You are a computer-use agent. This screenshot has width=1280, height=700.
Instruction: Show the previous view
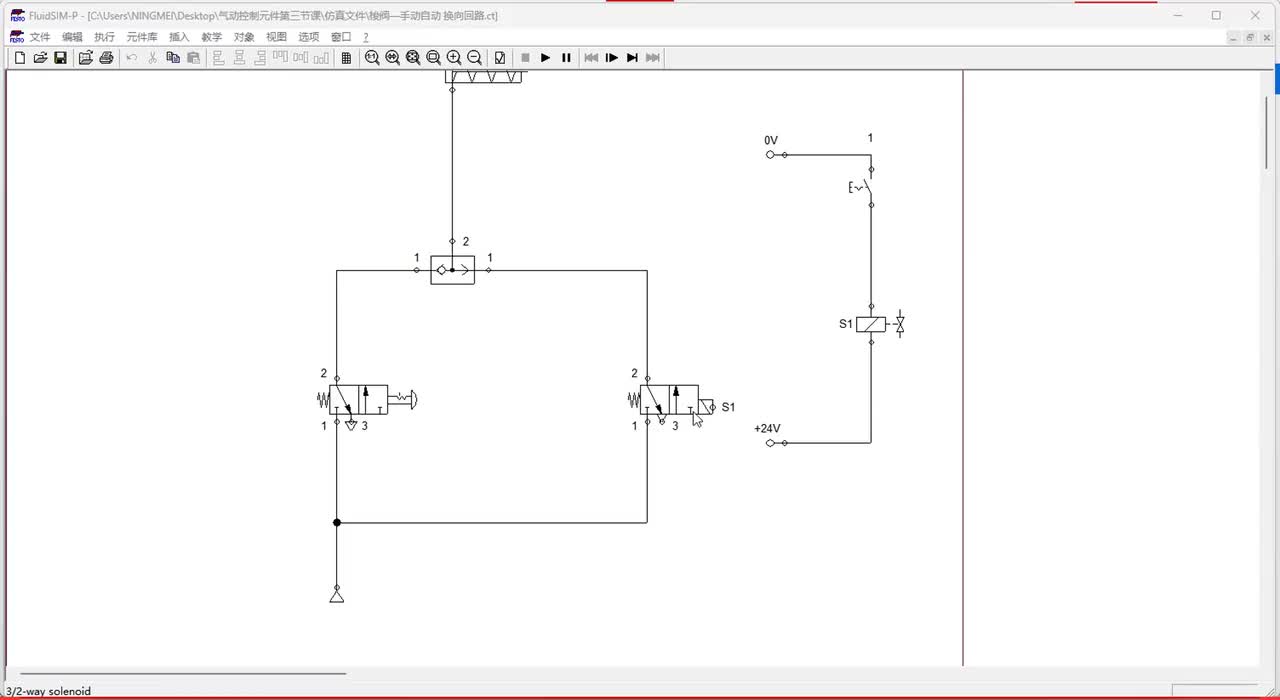(x=393, y=58)
